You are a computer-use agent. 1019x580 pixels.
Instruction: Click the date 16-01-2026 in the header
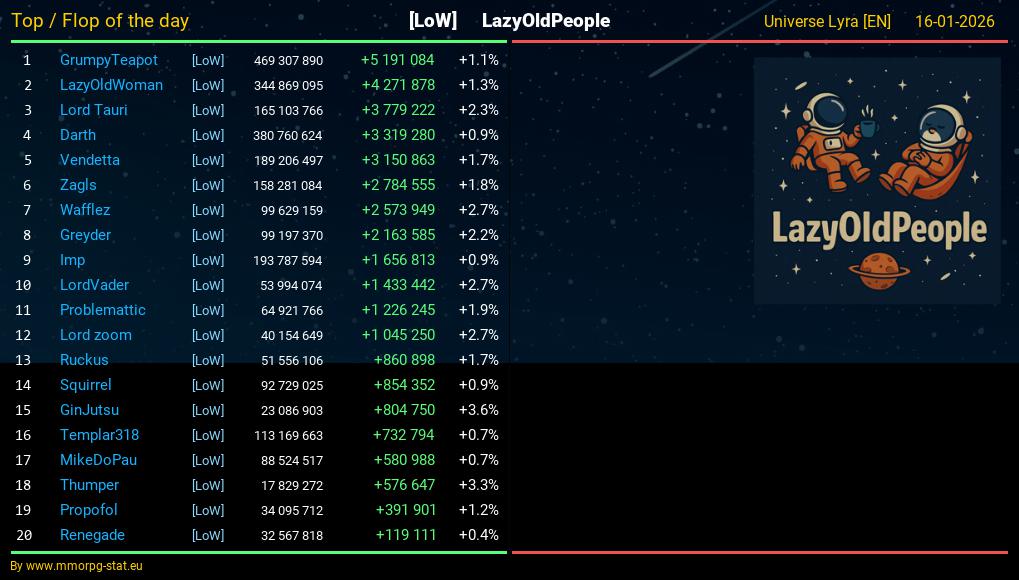coord(954,21)
